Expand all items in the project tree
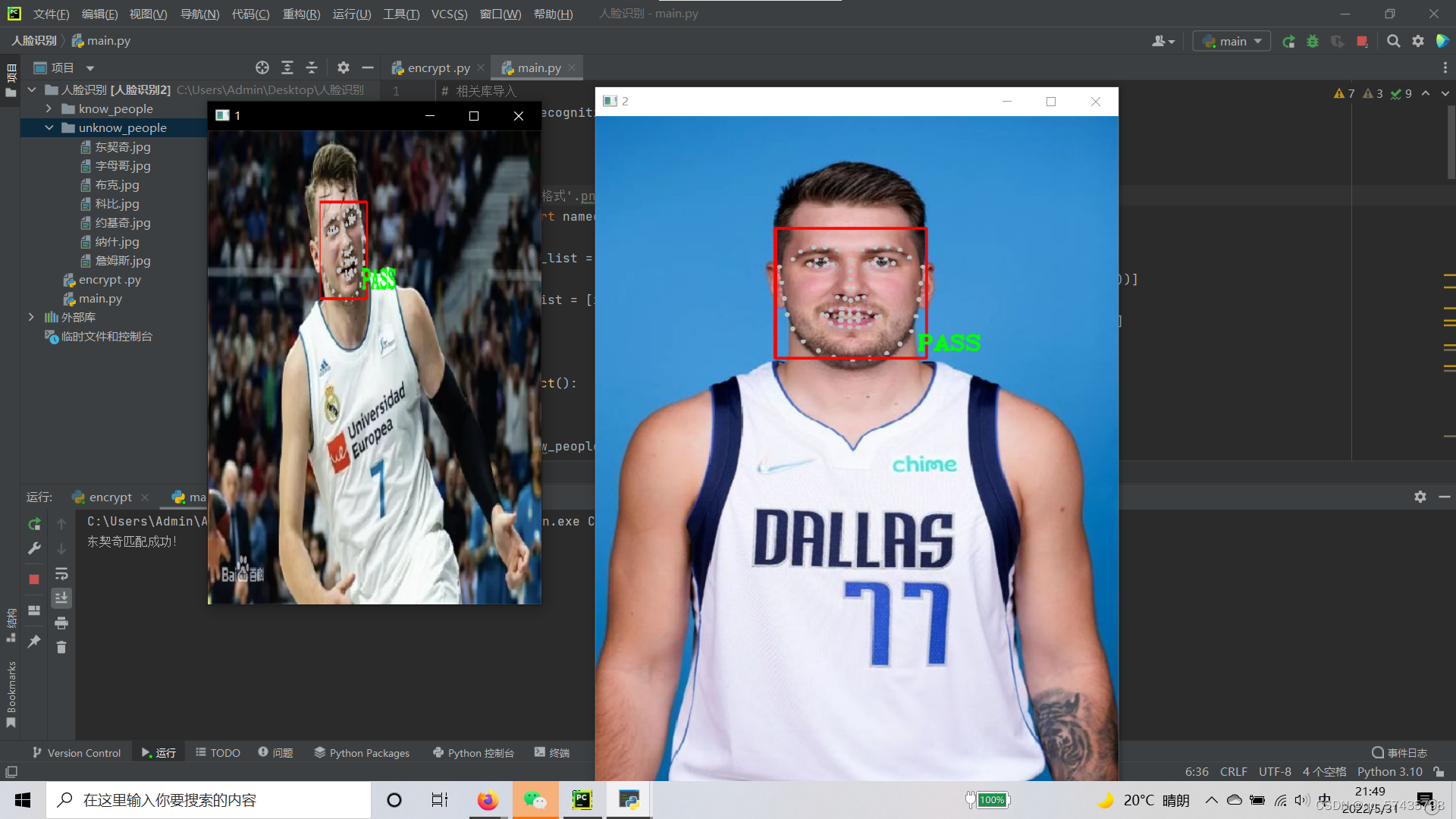 [287, 67]
